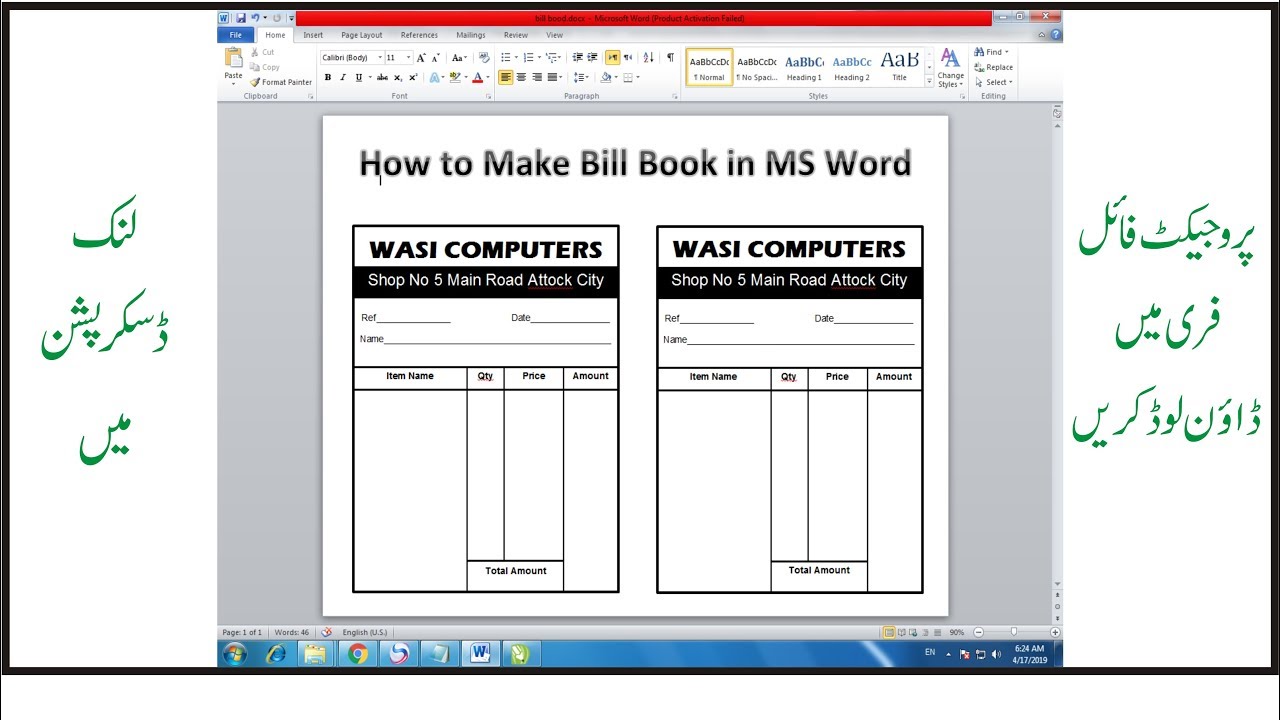
Task: Click the volume icon in system tray
Action: [996, 654]
